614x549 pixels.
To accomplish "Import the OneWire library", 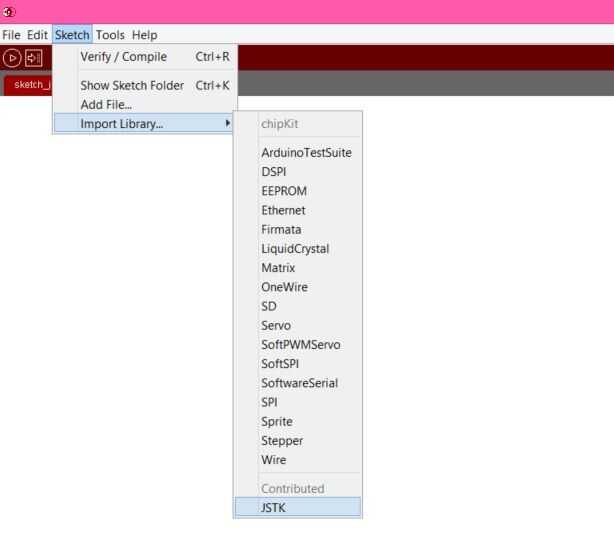I will (x=298, y=287).
